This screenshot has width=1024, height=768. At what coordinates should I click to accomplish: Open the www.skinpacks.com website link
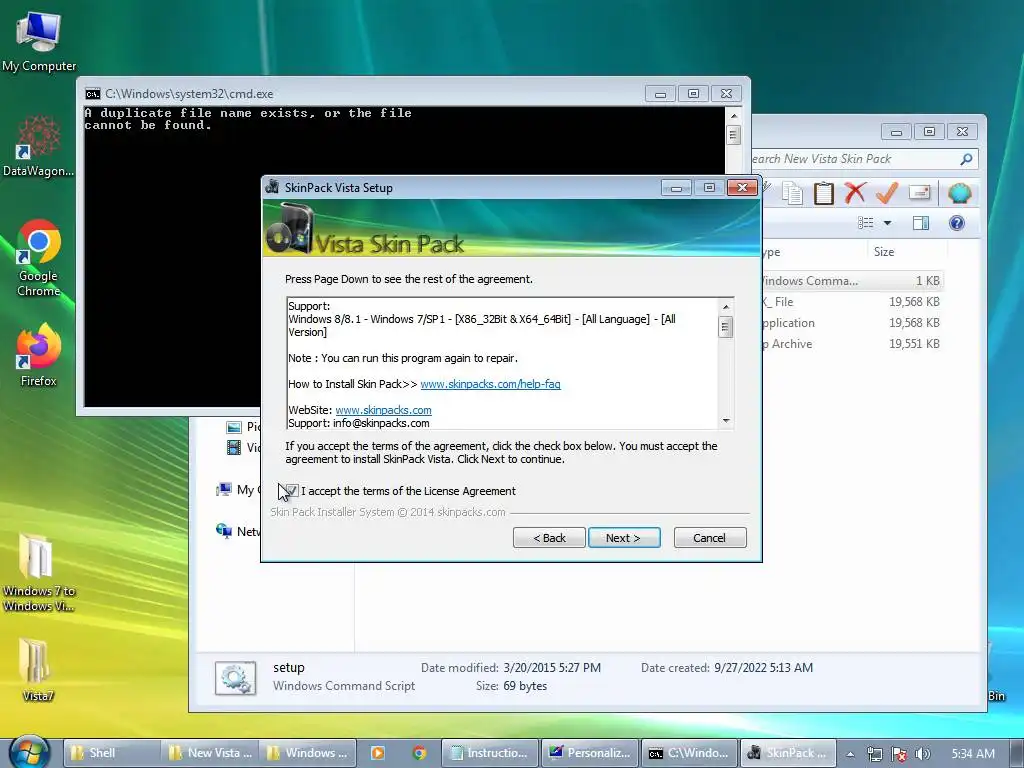pyautogui.click(x=383, y=410)
